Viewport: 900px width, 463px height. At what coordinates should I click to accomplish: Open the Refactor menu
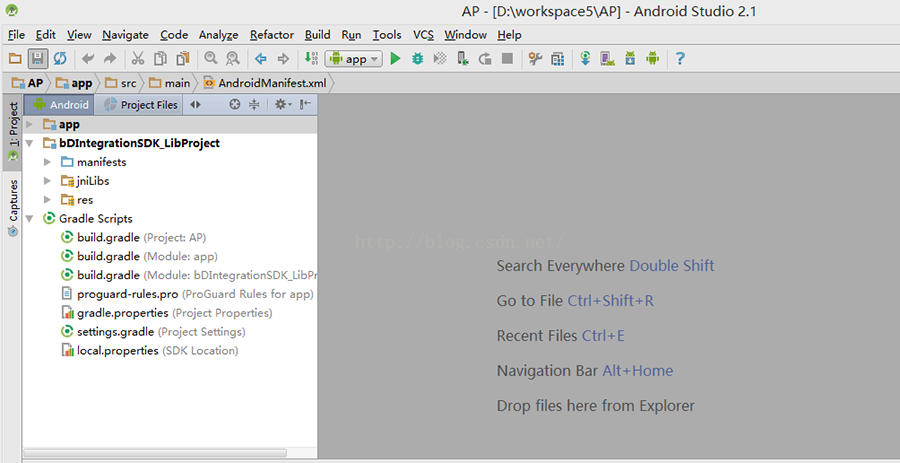coord(271,35)
